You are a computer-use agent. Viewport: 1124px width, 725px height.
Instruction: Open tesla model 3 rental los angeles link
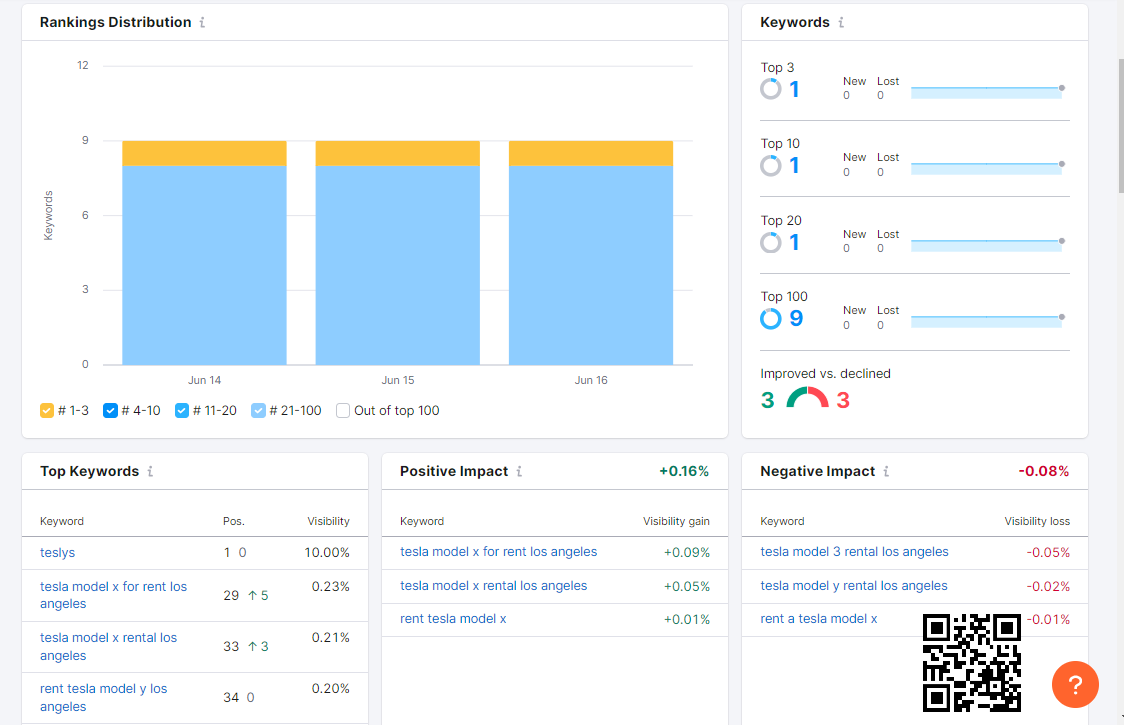(x=854, y=552)
